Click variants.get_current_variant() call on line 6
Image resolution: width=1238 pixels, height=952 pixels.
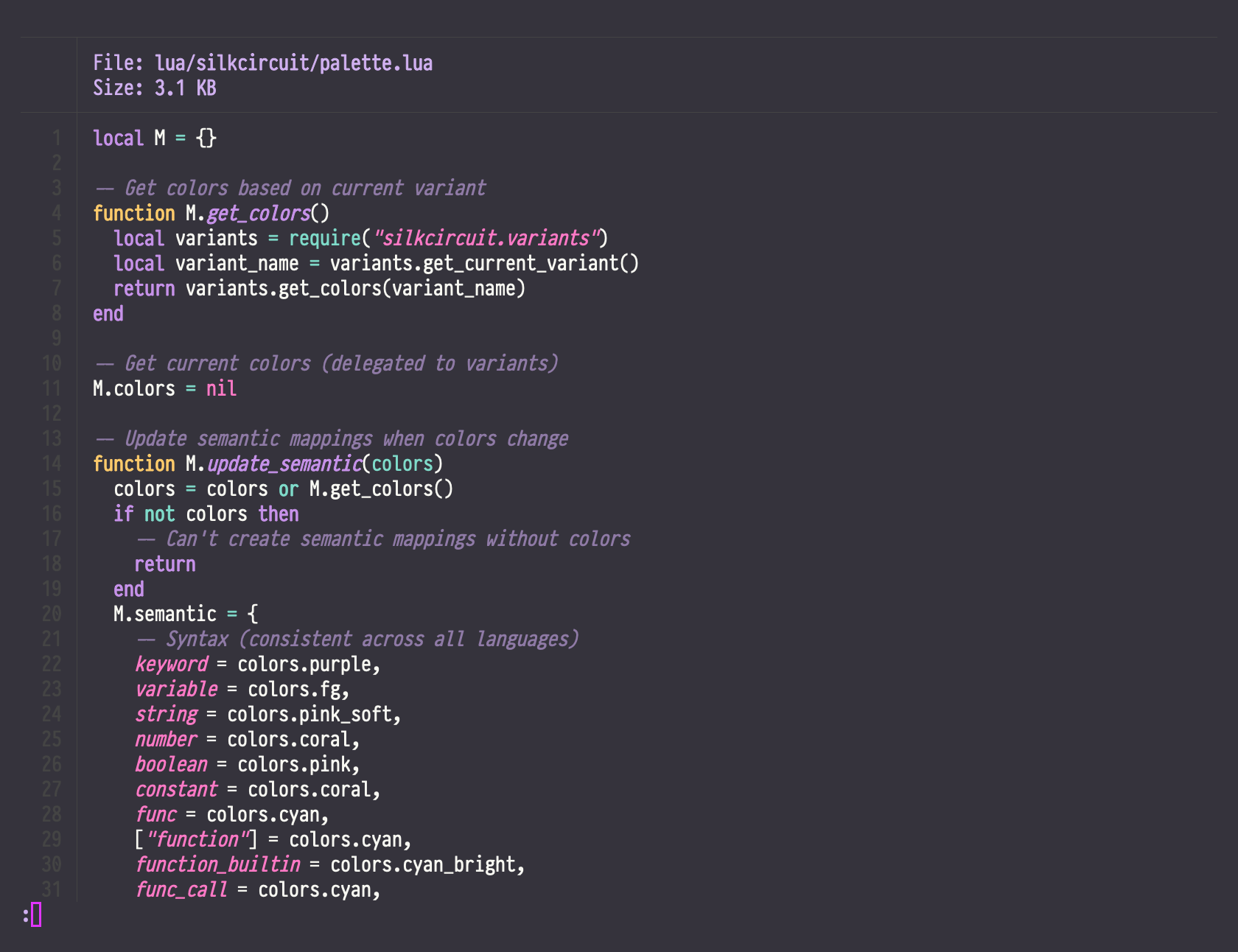coord(484,264)
